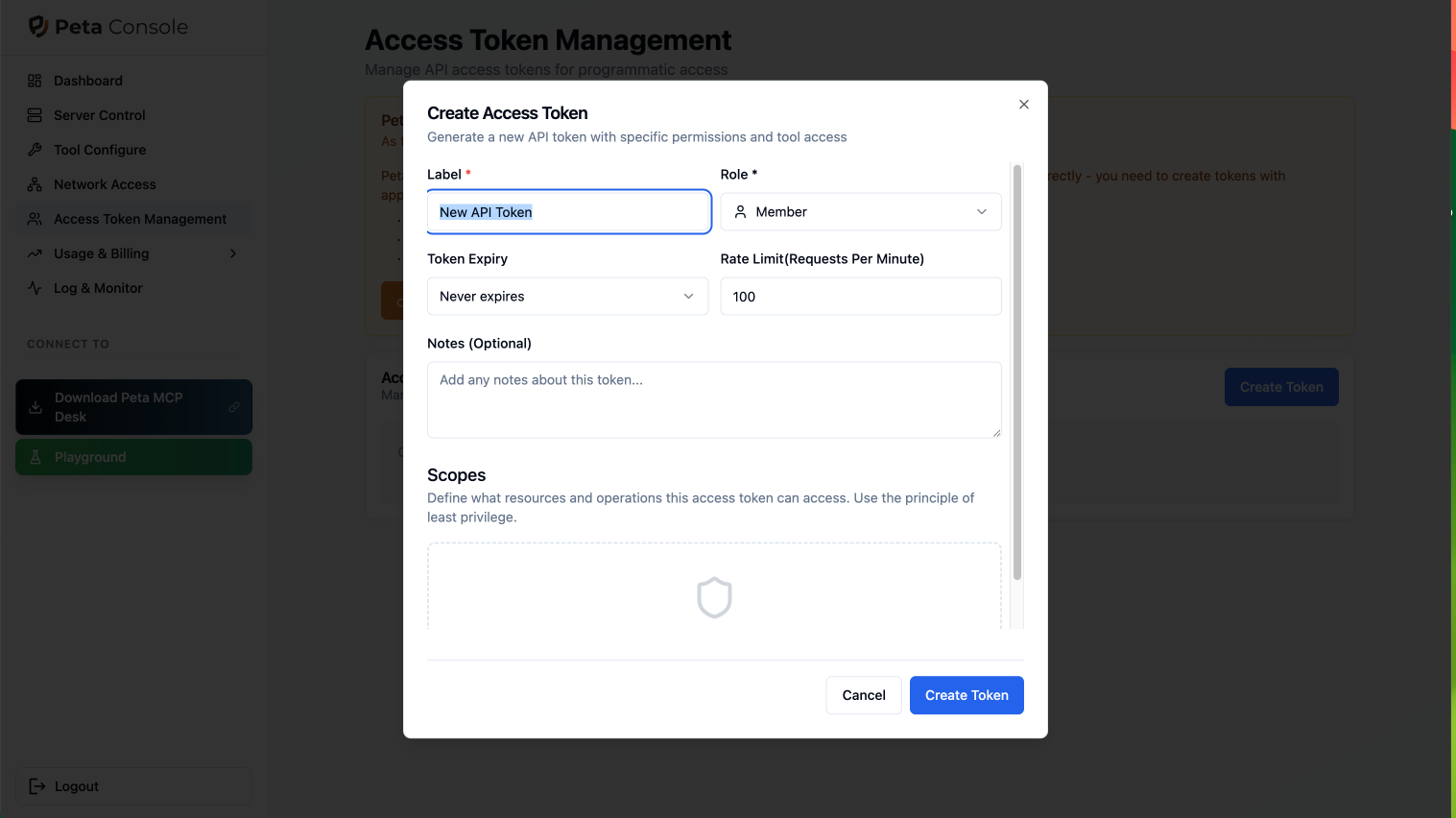The image size is (1456, 818).
Task: Select Access Token Management in the sidebar
Action: 133,219
